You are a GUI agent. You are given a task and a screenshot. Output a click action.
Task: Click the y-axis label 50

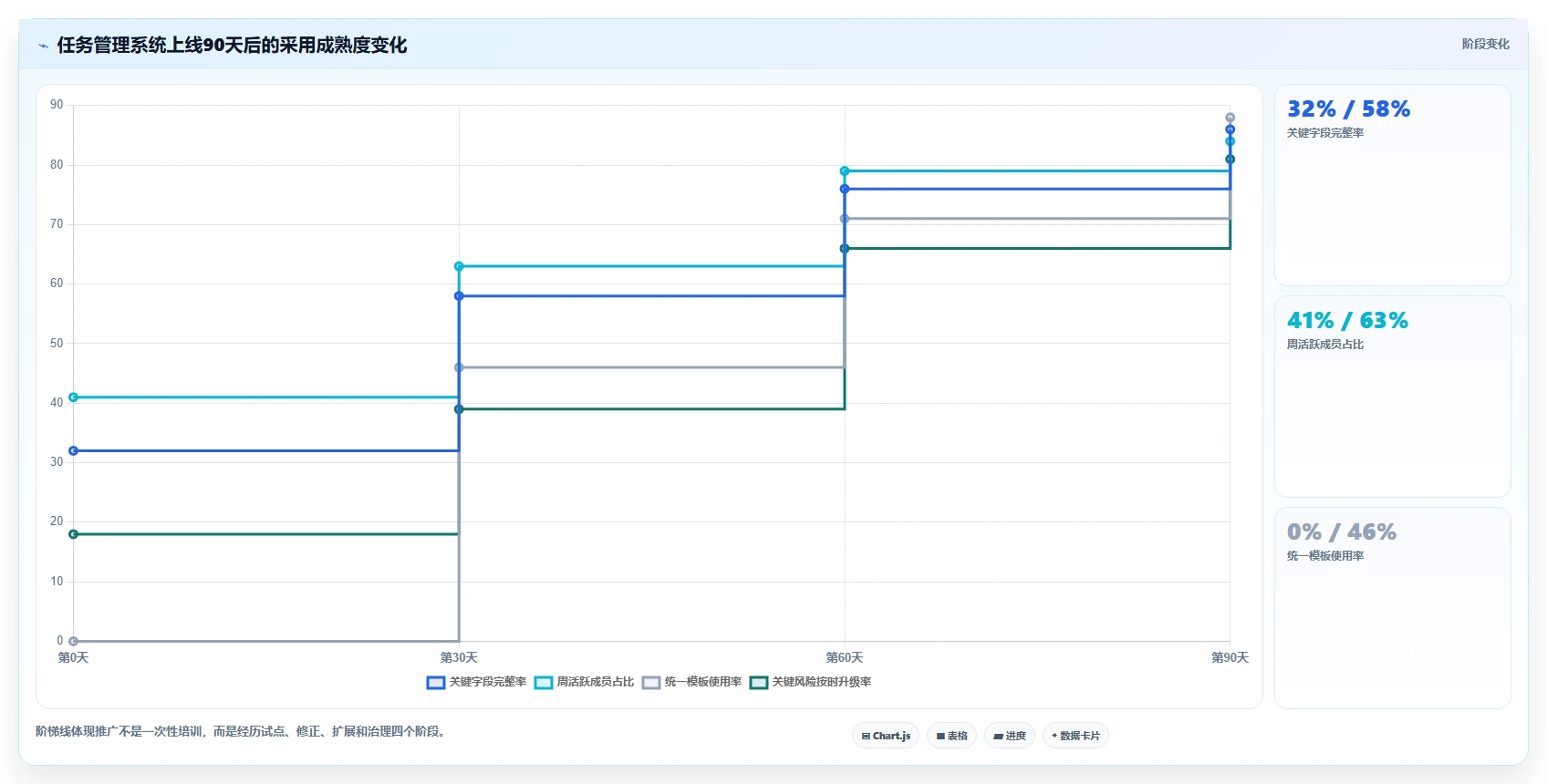click(x=57, y=344)
